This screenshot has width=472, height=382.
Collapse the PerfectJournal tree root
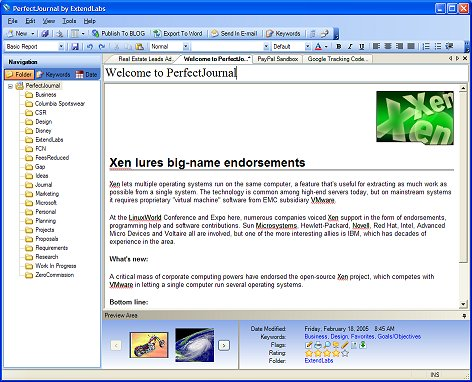pos(10,86)
